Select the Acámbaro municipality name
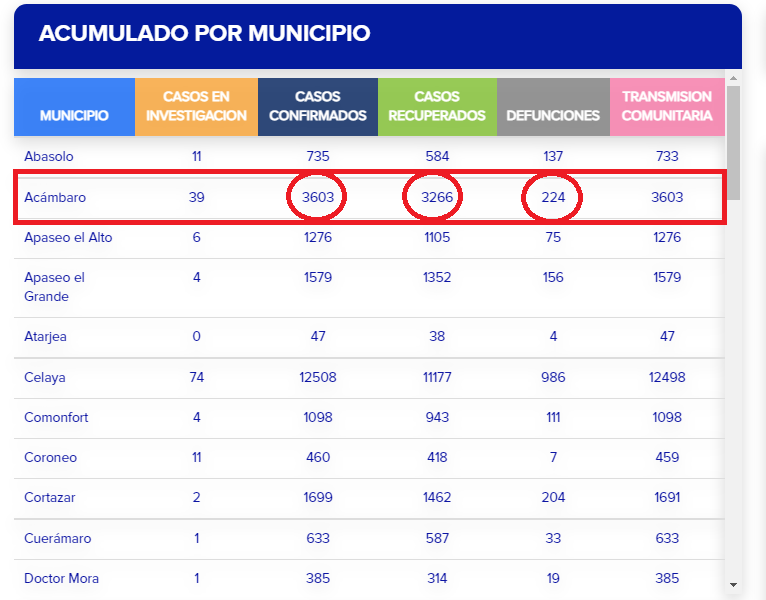Viewport: 766px width, 600px height. click(55, 197)
